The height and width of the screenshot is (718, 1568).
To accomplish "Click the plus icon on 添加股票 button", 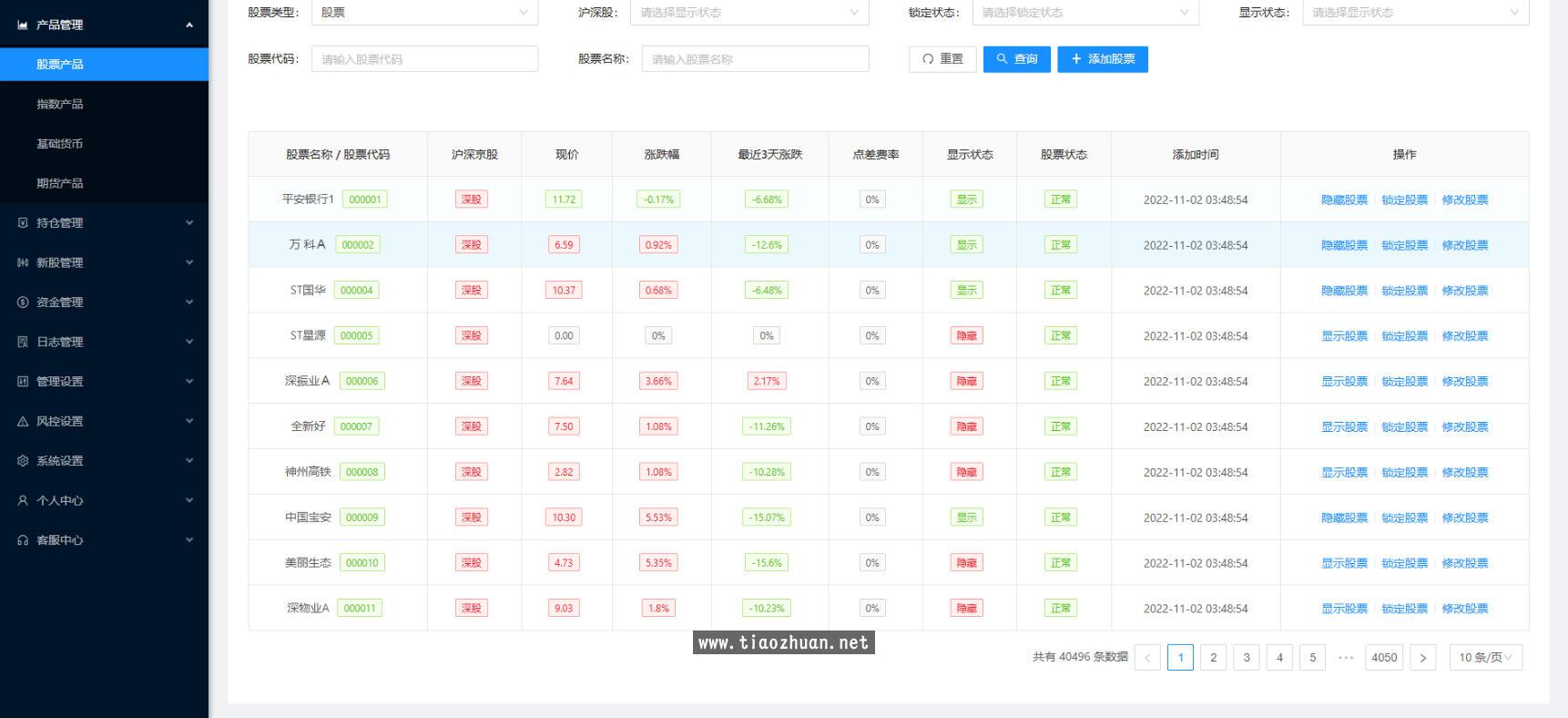I will [1076, 58].
